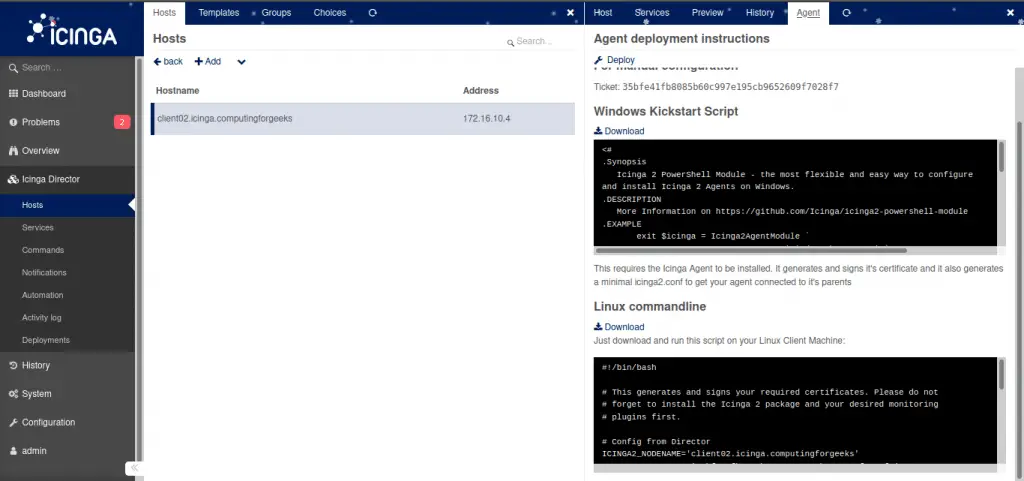1024x481 pixels.
Task: Open Automation submenu item
Action: (42, 295)
